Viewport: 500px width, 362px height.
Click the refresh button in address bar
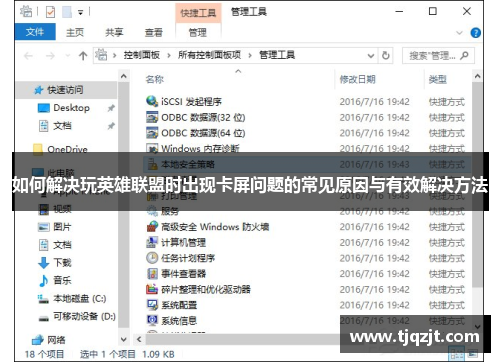[x=386, y=55]
